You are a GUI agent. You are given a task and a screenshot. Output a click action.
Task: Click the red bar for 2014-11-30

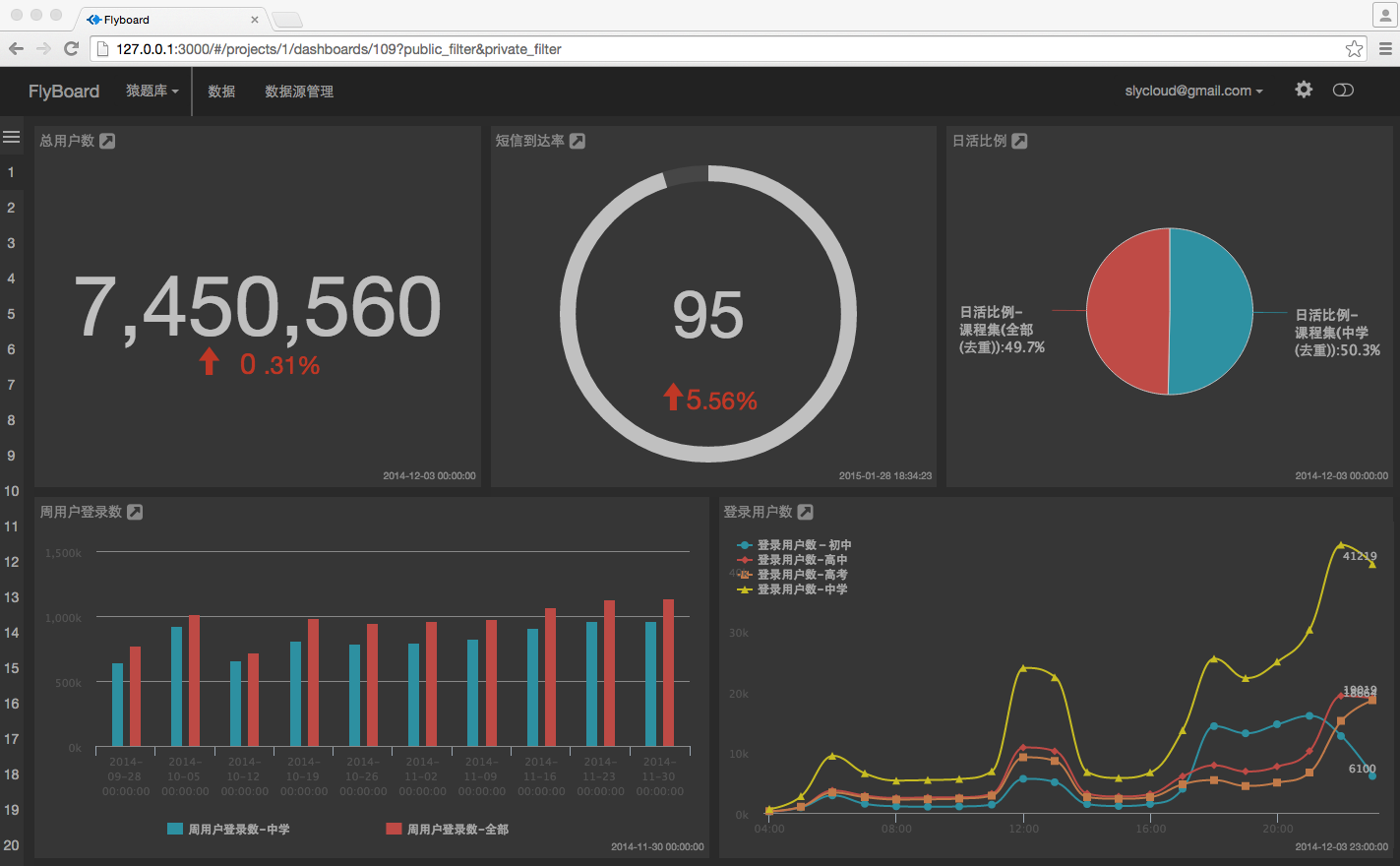(x=669, y=672)
